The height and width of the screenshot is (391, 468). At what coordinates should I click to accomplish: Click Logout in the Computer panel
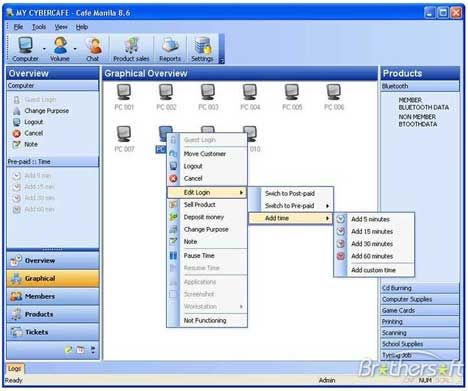(33, 122)
